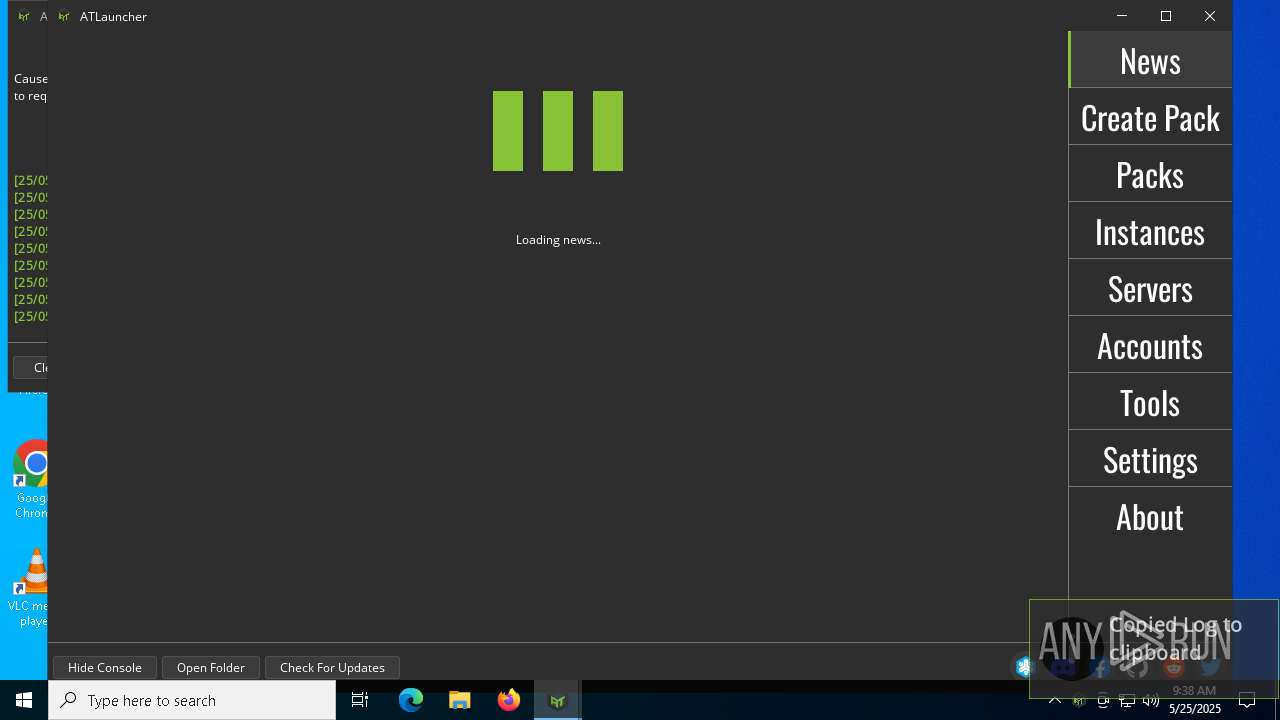
Task: Click the ATLauncher system tray icon
Action: click(x=1079, y=701)
